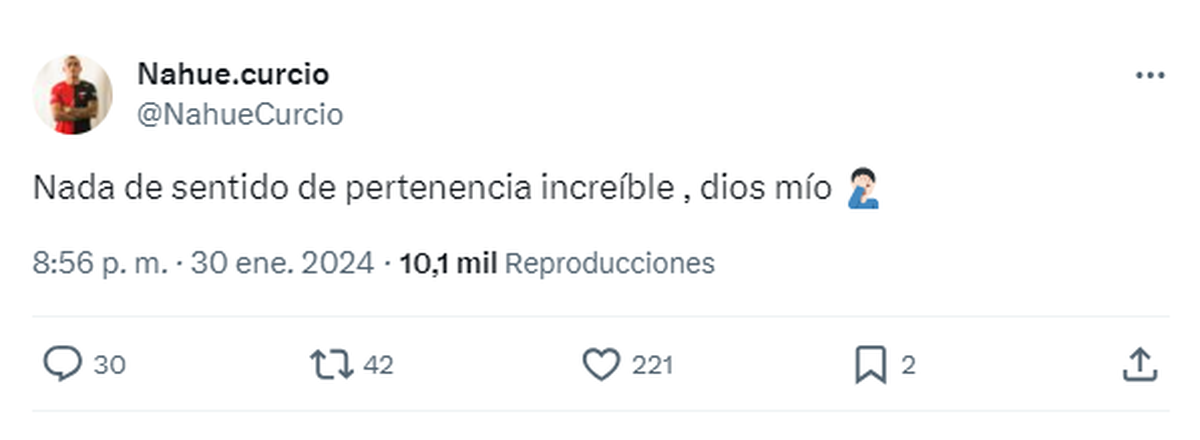Image resolution: width=1200 pixels, height=440 pixels.
Task: Click the 221 likes count
Action: (x=652, y=366)
